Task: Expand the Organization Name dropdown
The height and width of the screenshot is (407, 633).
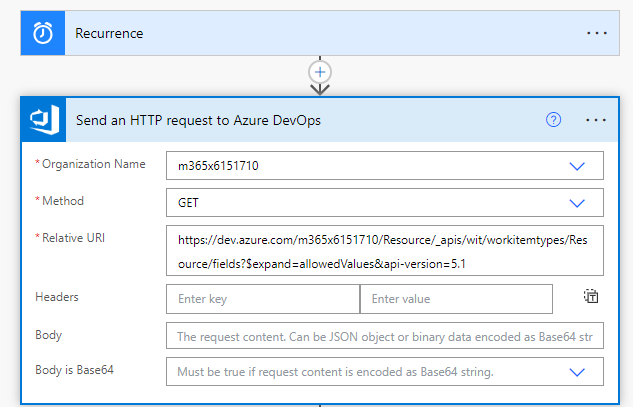Action: pos(577,166)
